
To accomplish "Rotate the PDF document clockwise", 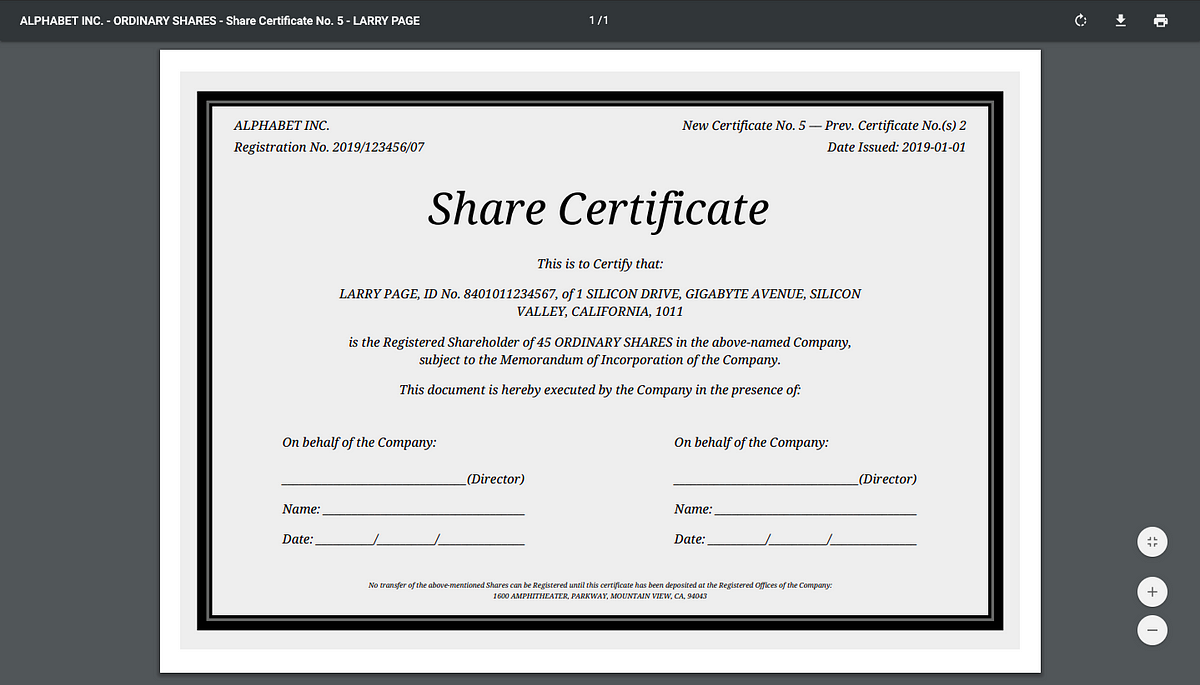I will pyautogui.click(x=1080, y=20).
